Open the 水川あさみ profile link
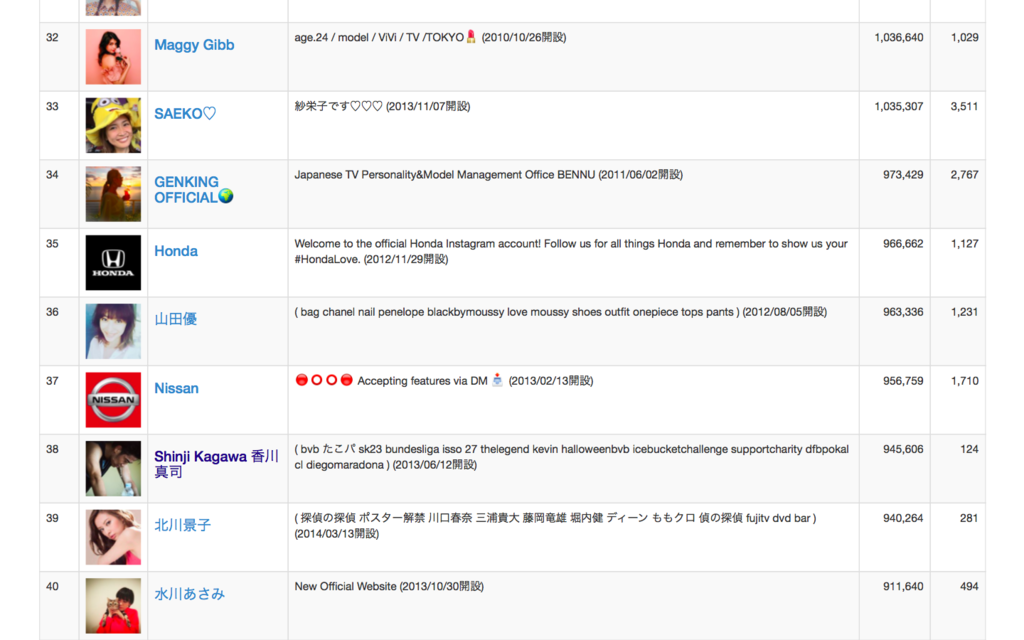The image size is (1024, 640). pos(189,594)
